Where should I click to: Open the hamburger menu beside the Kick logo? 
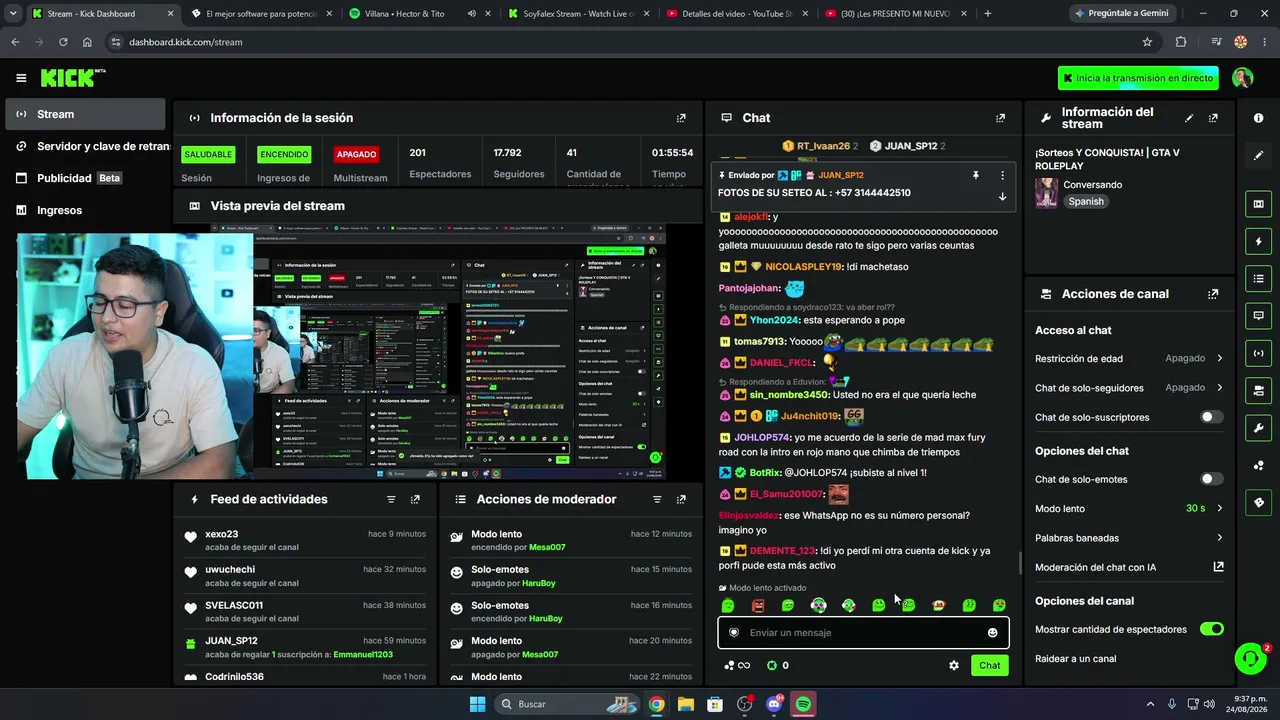tap(21, 78)
